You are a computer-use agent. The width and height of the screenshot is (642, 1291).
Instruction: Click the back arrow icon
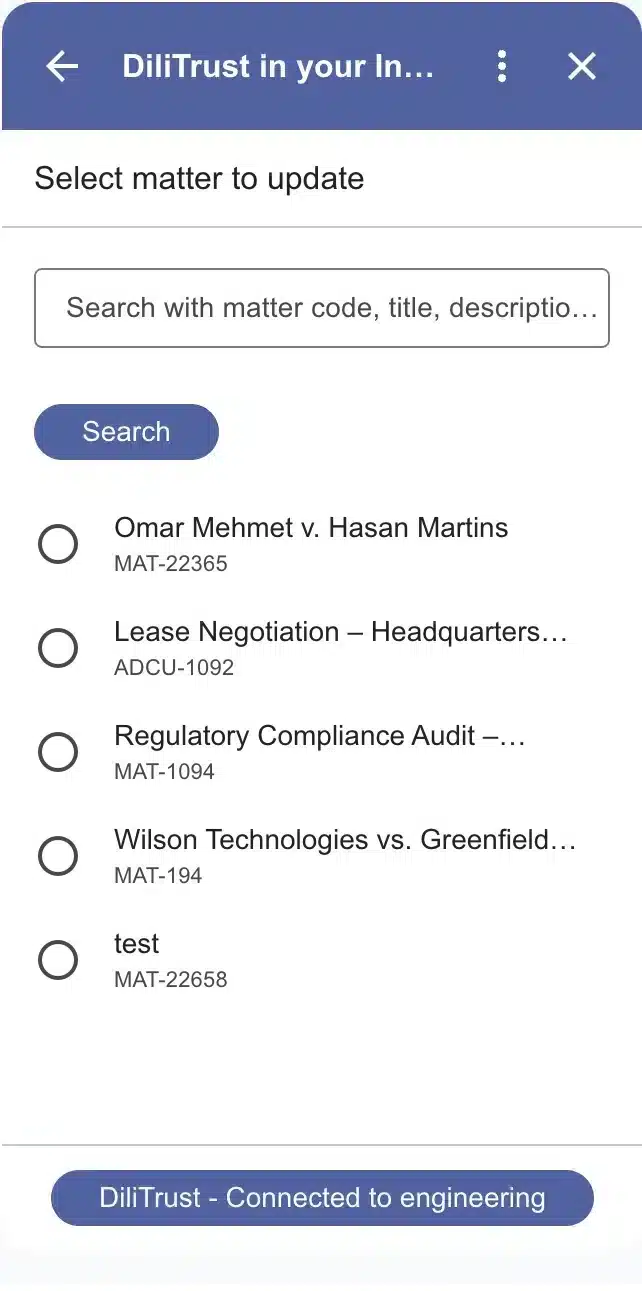(x=62, y=66)
